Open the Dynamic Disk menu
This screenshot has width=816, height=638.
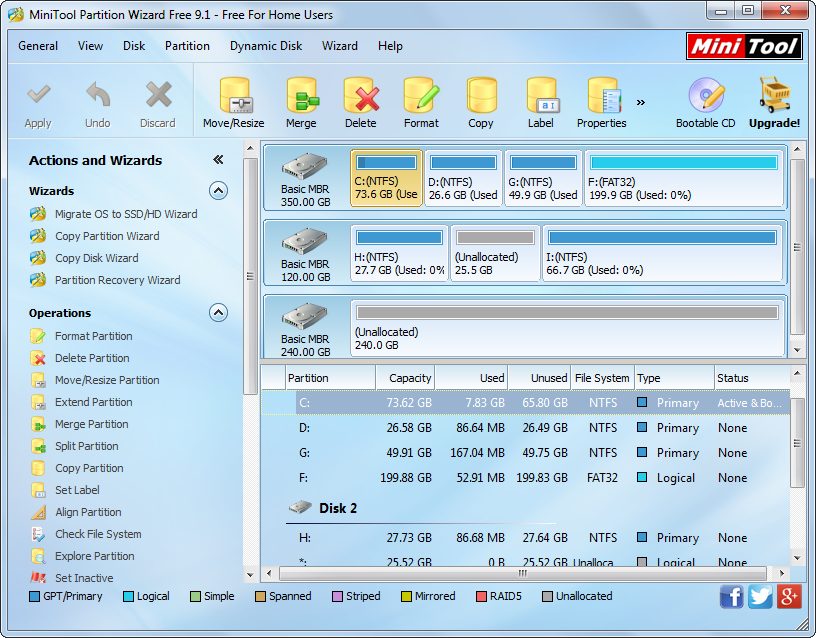click(266, 46)
